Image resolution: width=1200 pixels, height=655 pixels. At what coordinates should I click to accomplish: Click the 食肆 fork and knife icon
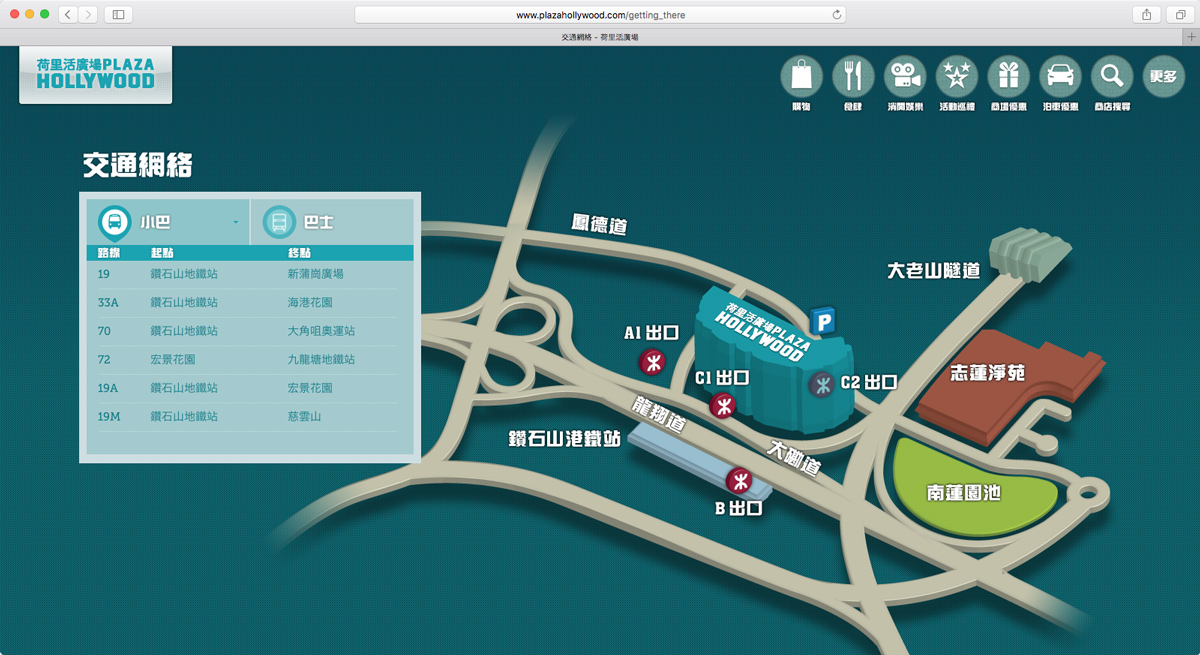click(853, 76)
